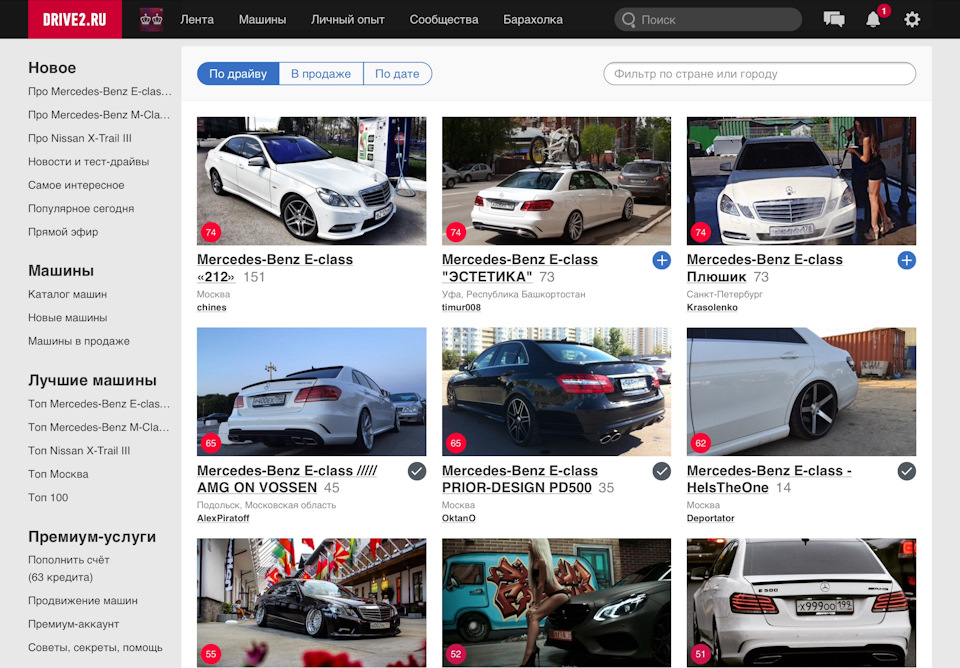The image size is (960, 668).
Task: Open photo of white «212» at gas station
Action: [312, 181]
